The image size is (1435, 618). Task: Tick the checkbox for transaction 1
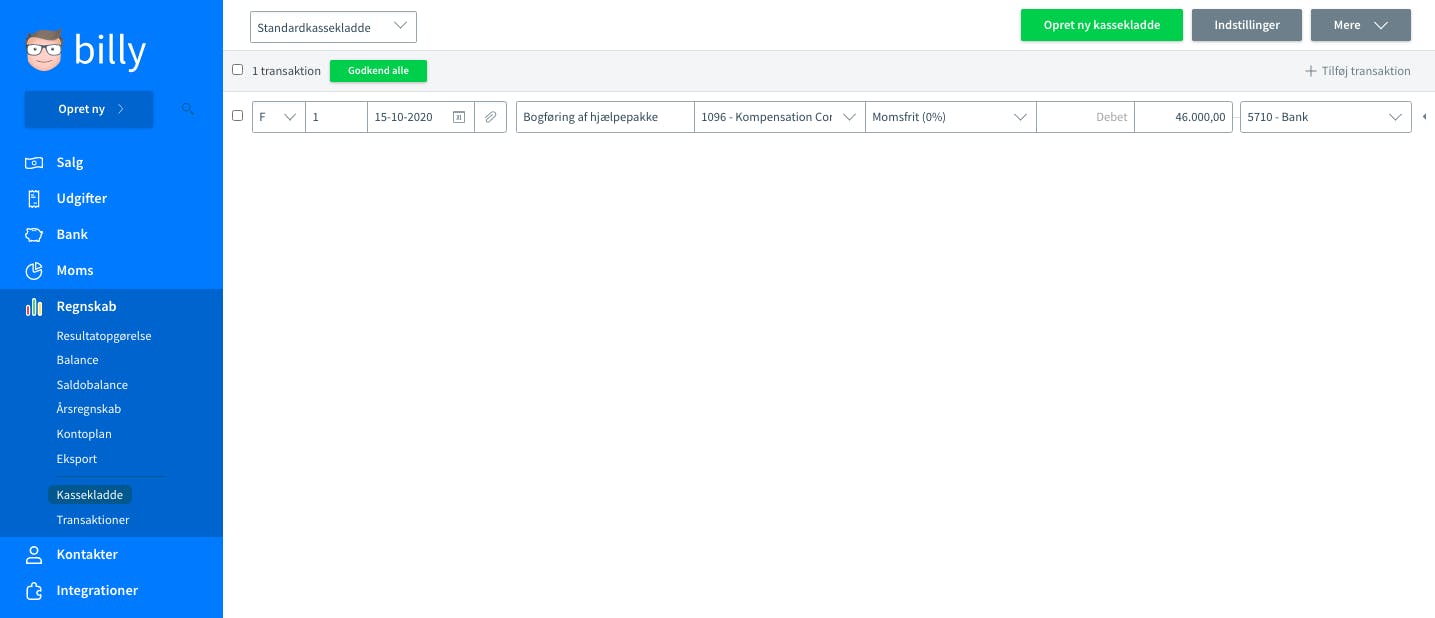[x=238, y=116]
